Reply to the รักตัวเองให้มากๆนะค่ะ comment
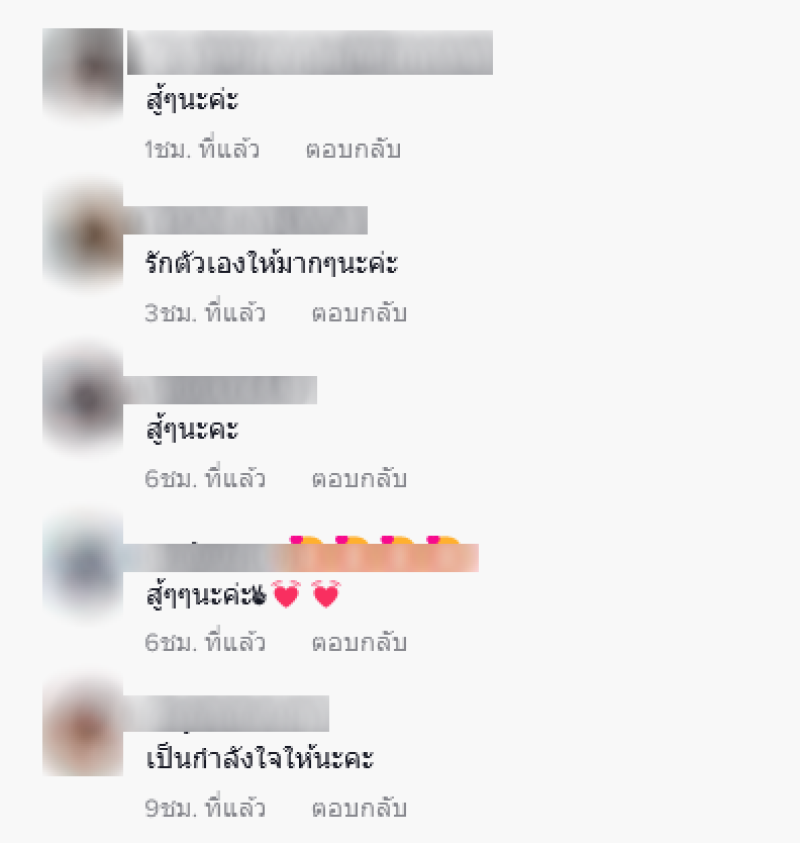Viewport: 800px width, 843px height. click(359, 313)
